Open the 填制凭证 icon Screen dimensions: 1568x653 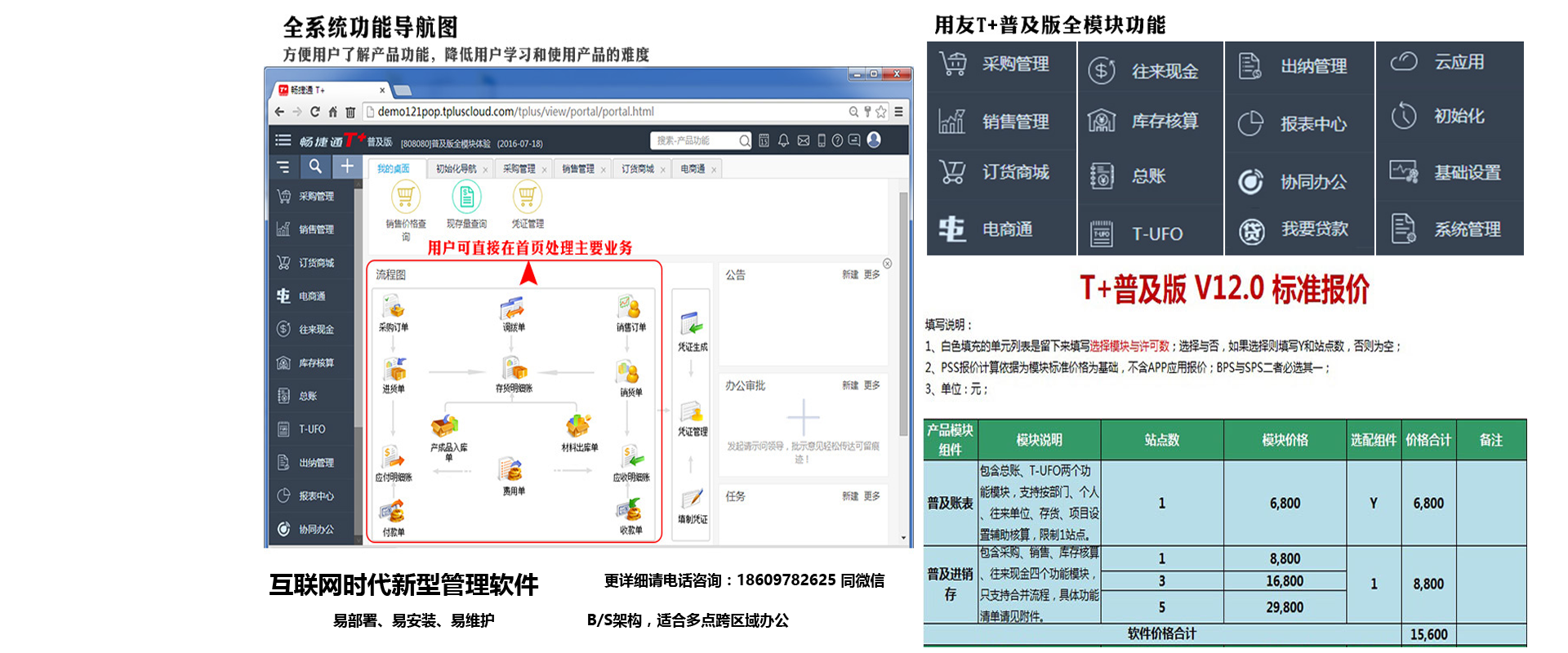pos(693,499)
